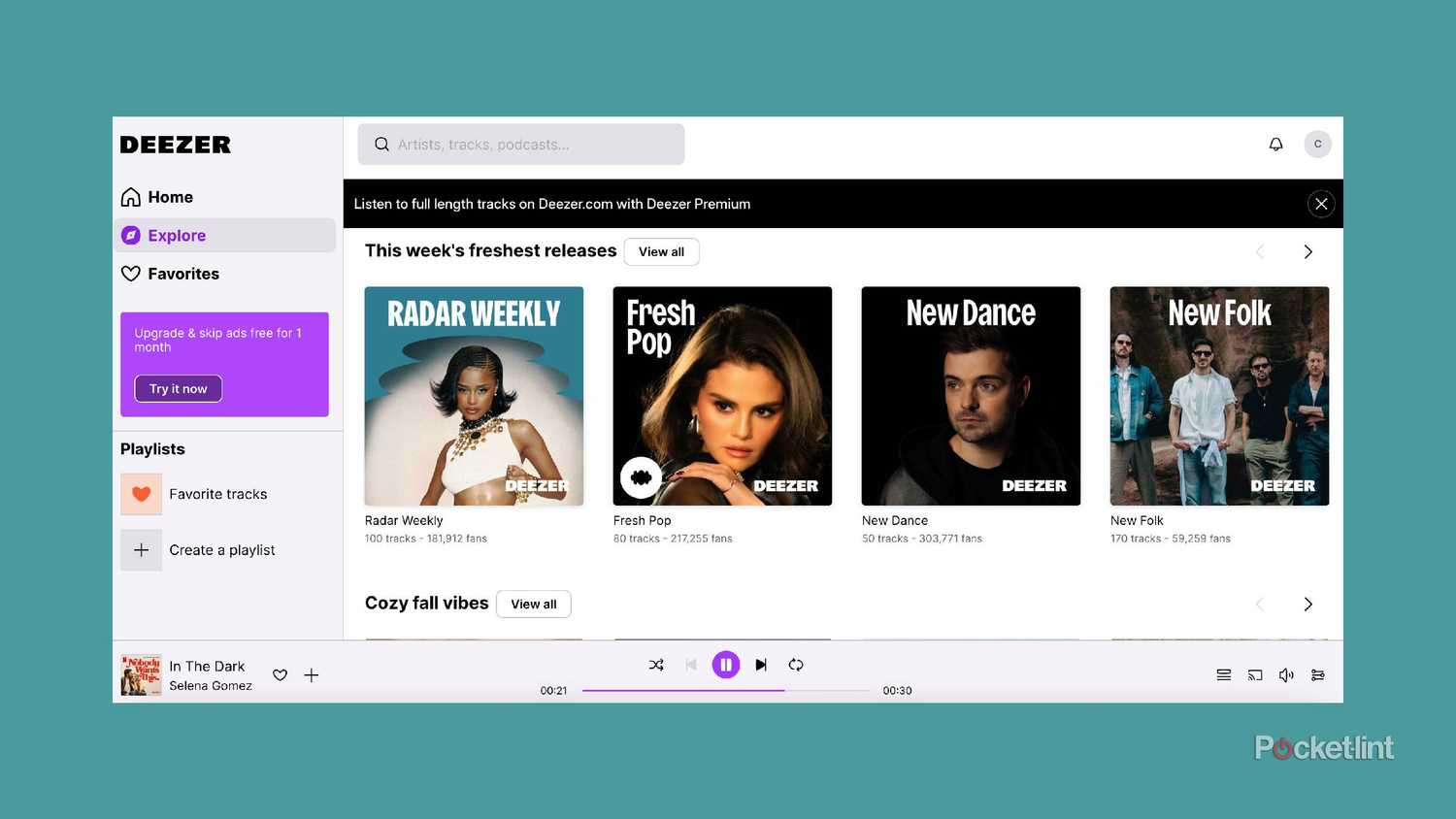Adjust volume via the speaker icon
Image resolution: width=1456 pixels, height=819 pixels.
[x=1286, y=674]
